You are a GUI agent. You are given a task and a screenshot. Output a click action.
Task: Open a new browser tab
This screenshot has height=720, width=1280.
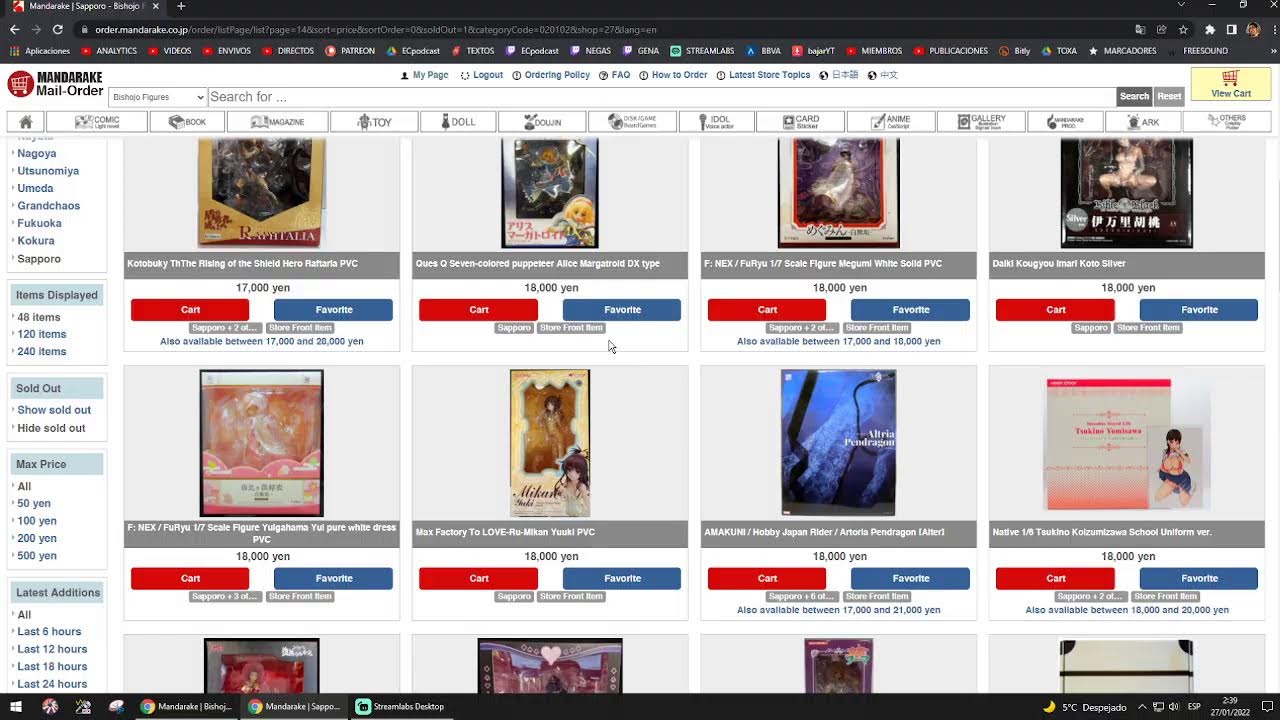tap(181, 6)
